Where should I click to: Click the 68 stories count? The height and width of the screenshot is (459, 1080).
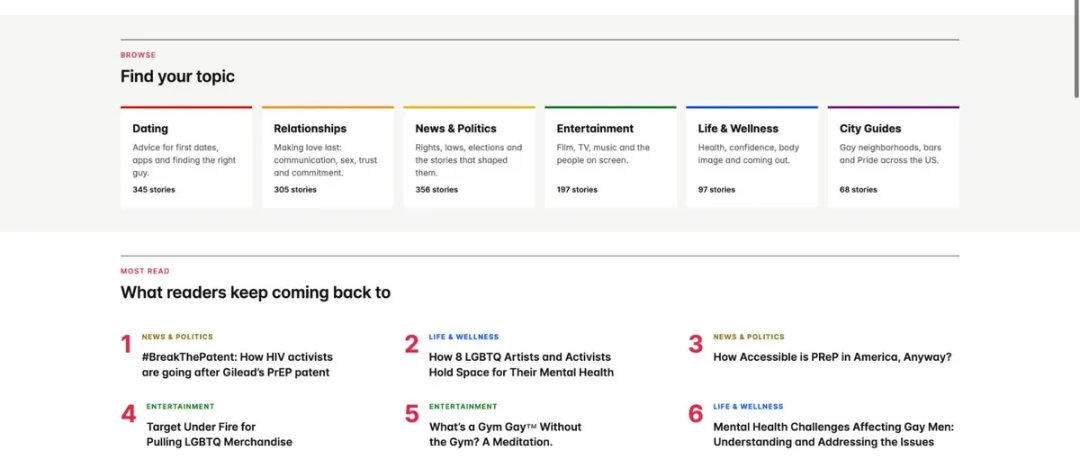858,190
